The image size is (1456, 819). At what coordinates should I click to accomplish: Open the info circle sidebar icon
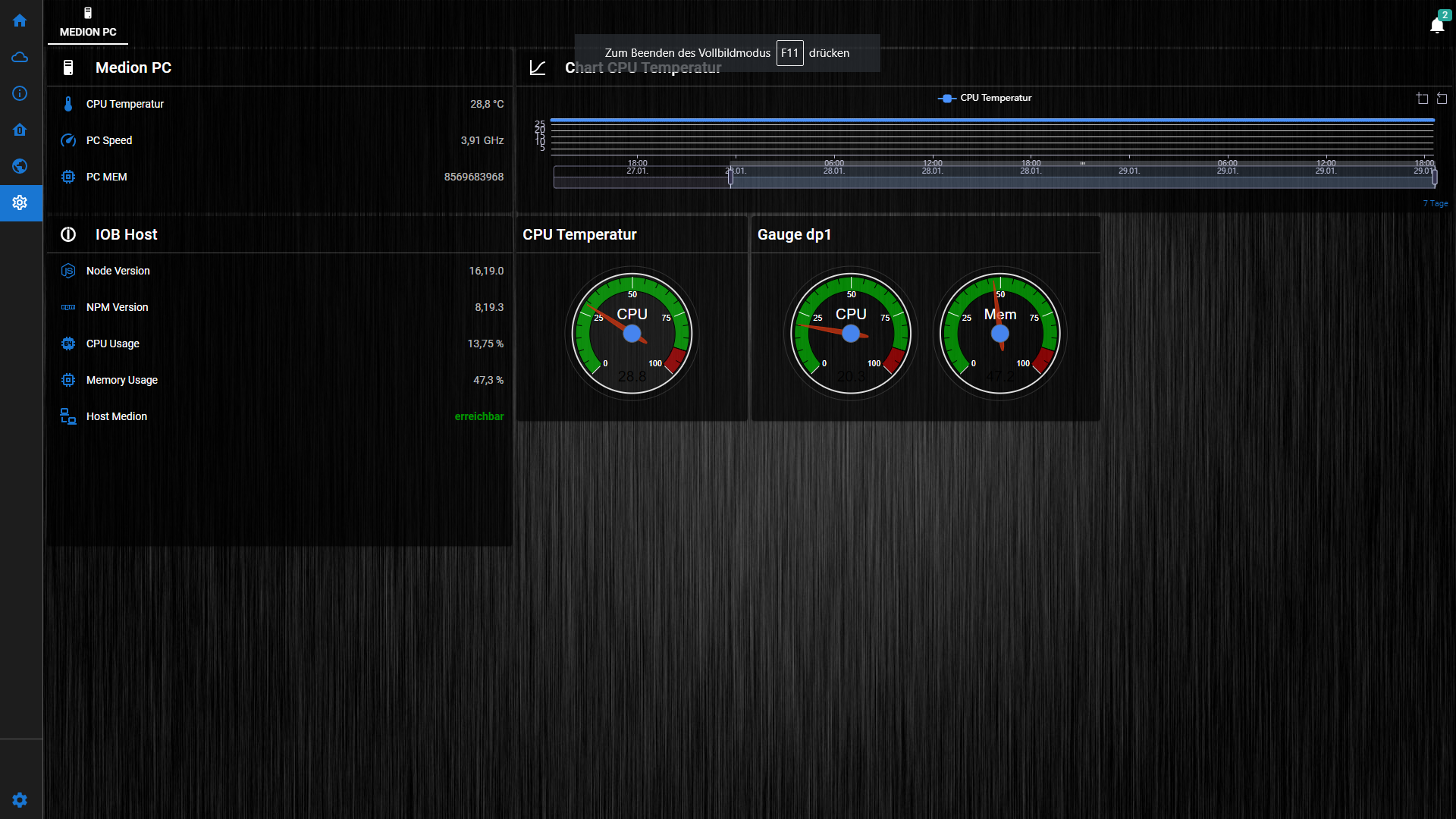pyautogui.click(x=20, y=93)
